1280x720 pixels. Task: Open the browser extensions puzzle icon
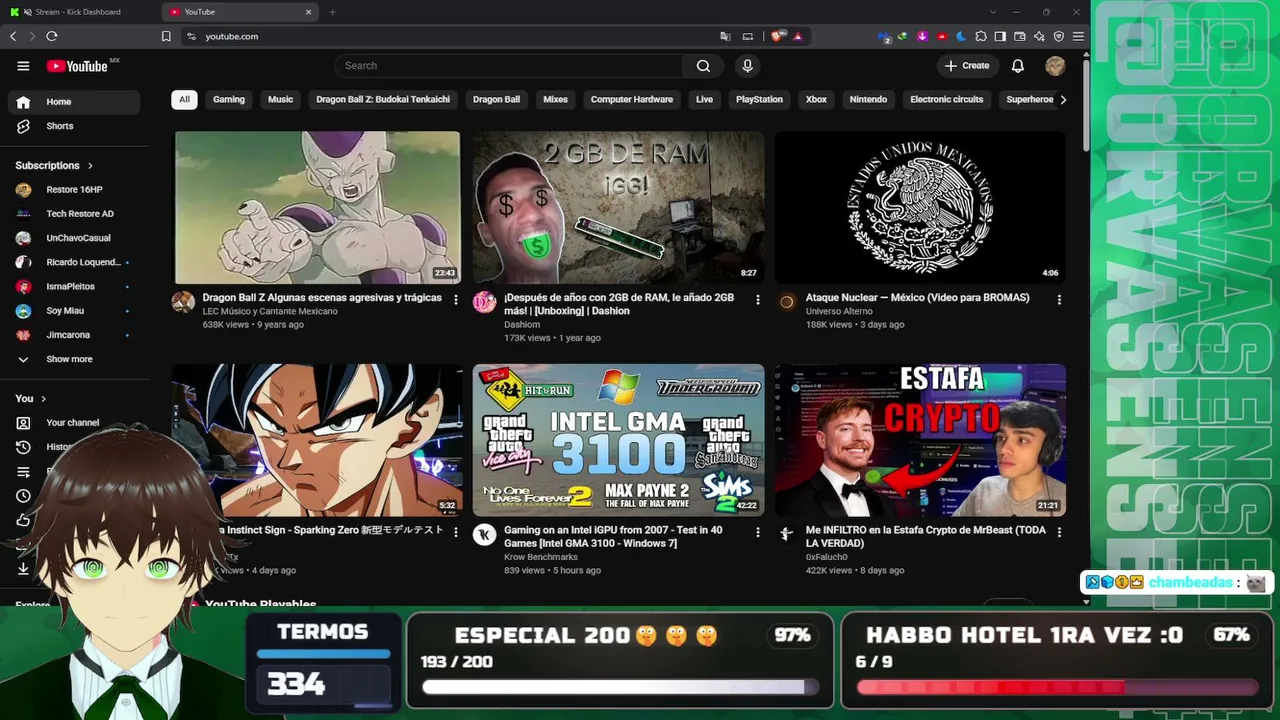coord(981,36)
